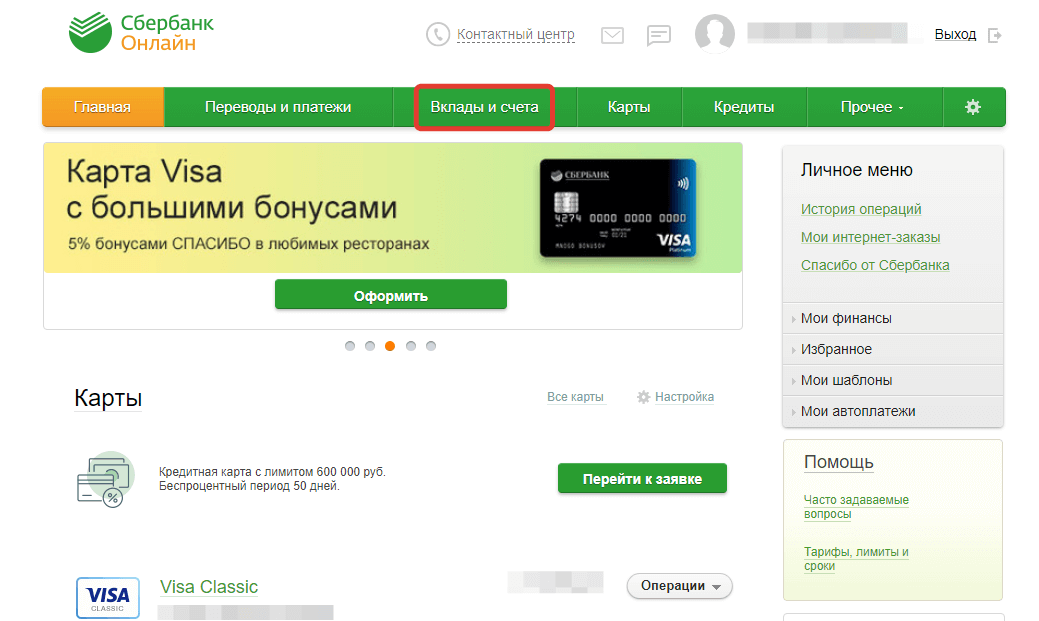Open the Карты navigation tab
This screenshot has height=621, width=1039.
point(629,107)
